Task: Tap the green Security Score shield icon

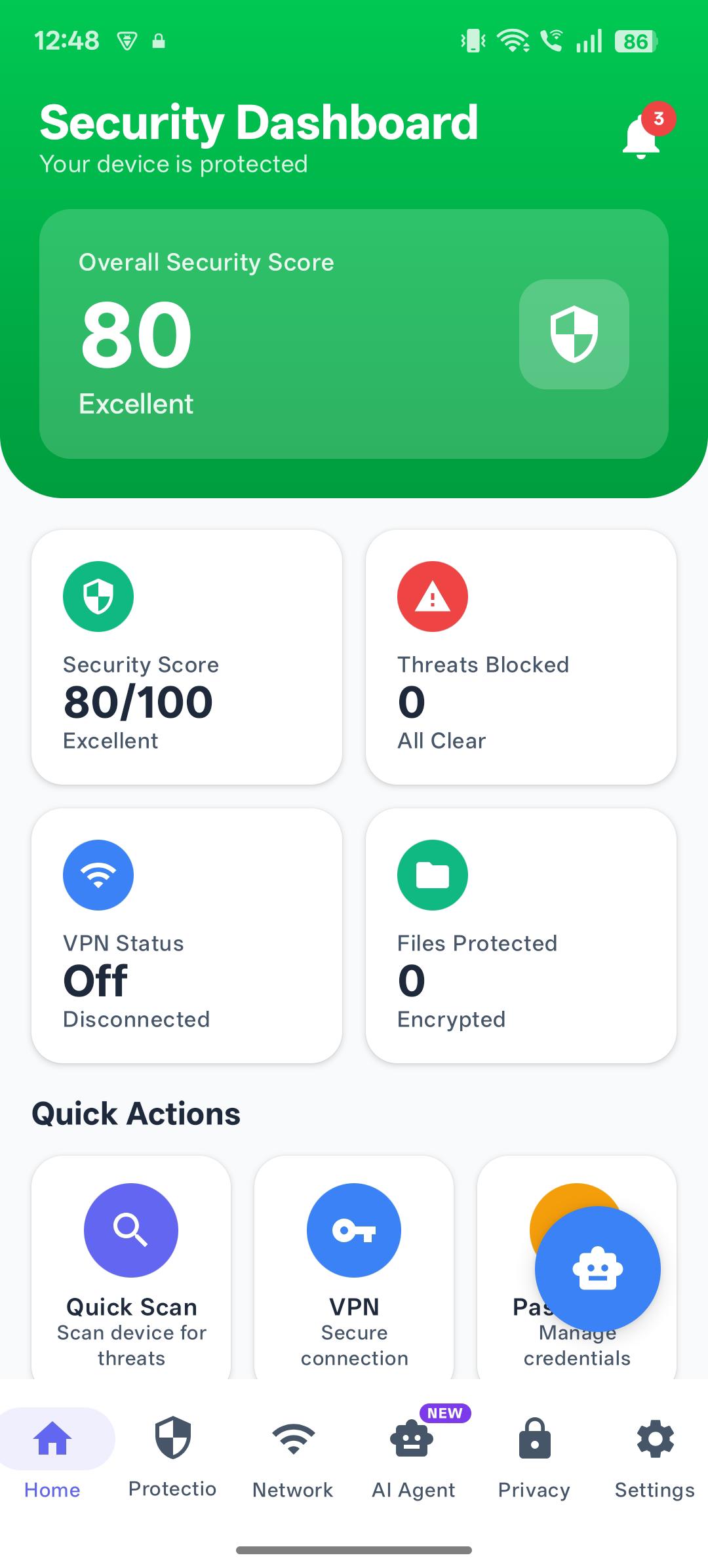Action: tap(98, 597)
